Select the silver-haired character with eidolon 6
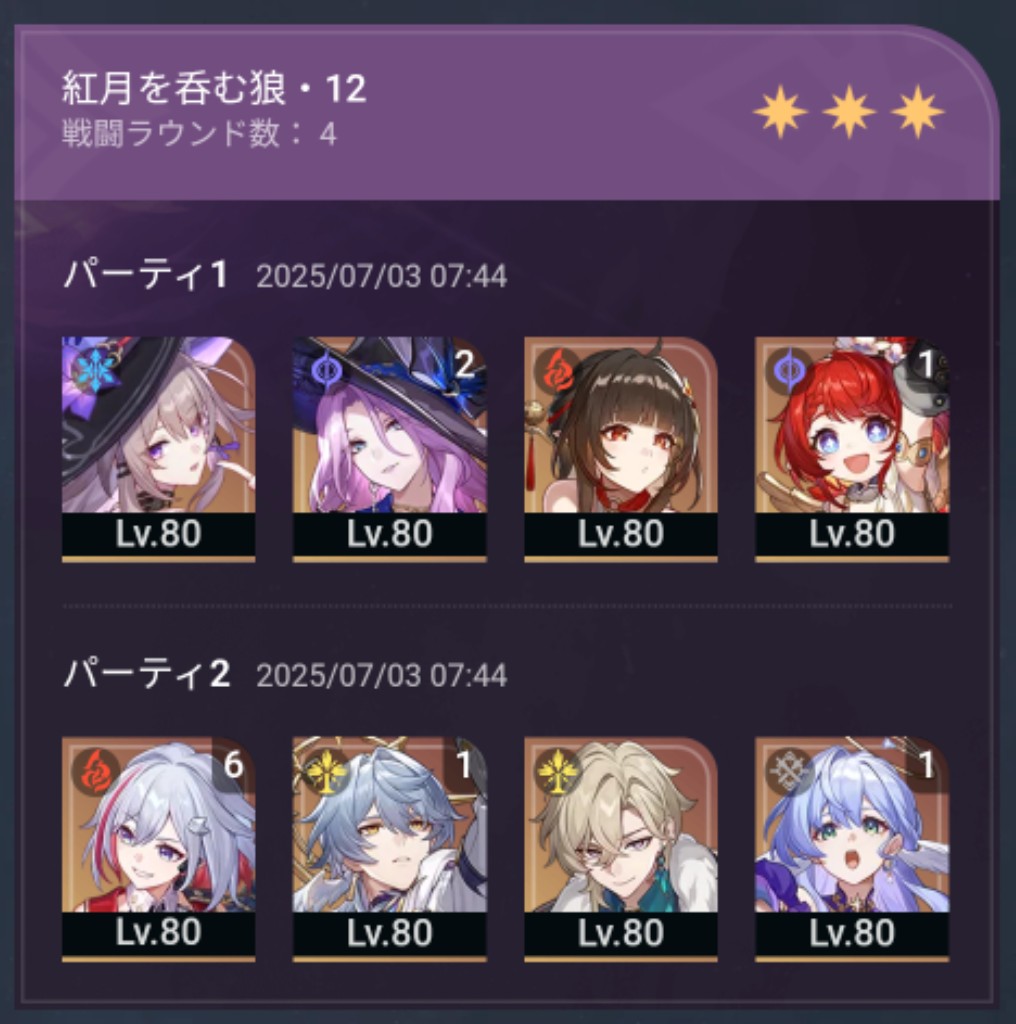The image size is (1016, 1024). [x=158, y=849]
